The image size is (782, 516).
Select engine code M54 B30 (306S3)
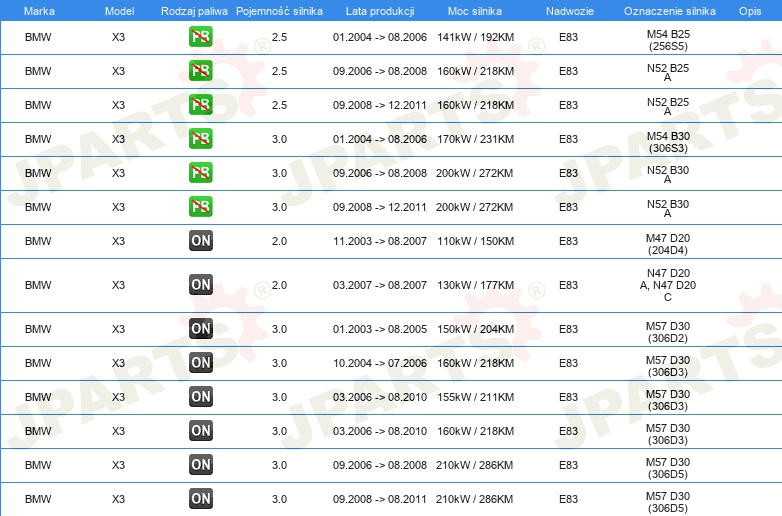click(x=668, y=142)
